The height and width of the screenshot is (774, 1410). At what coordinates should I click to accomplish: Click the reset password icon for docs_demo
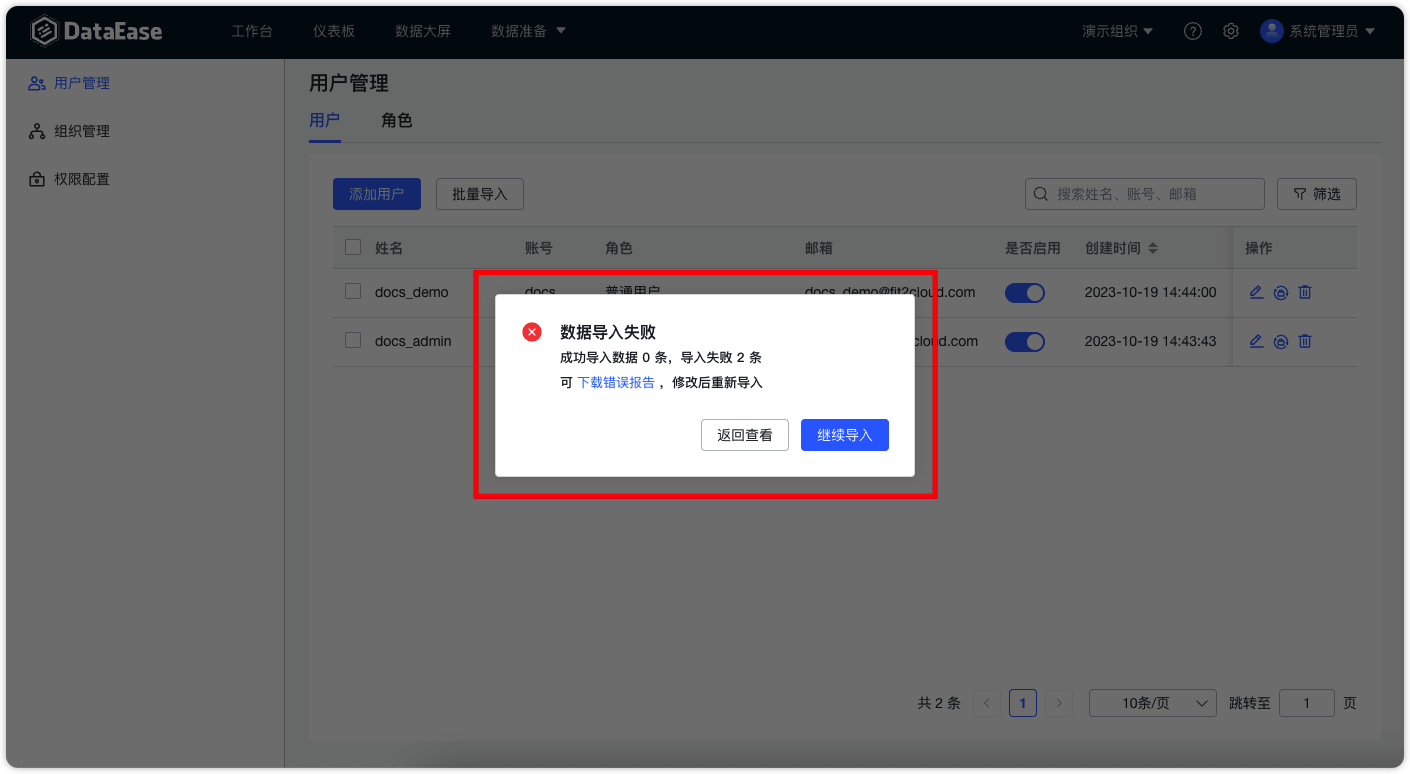pos(1281,292)
